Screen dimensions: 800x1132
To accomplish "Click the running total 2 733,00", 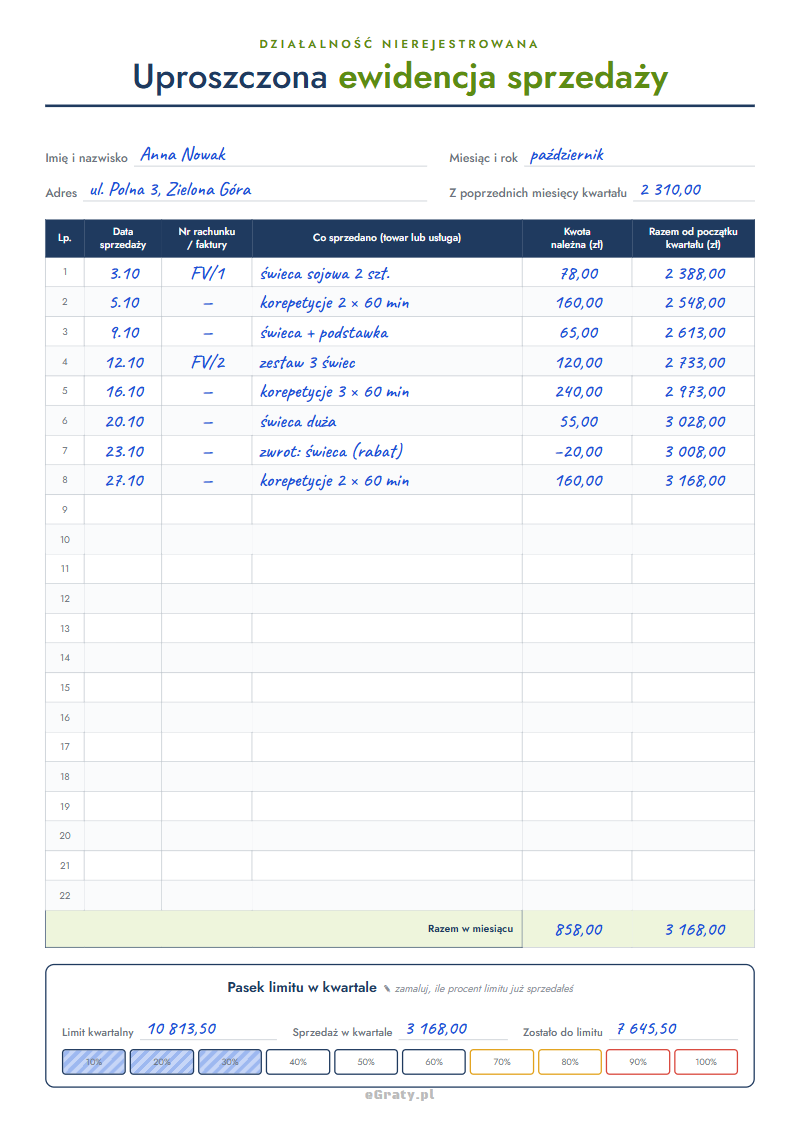I will pos(695,362).
